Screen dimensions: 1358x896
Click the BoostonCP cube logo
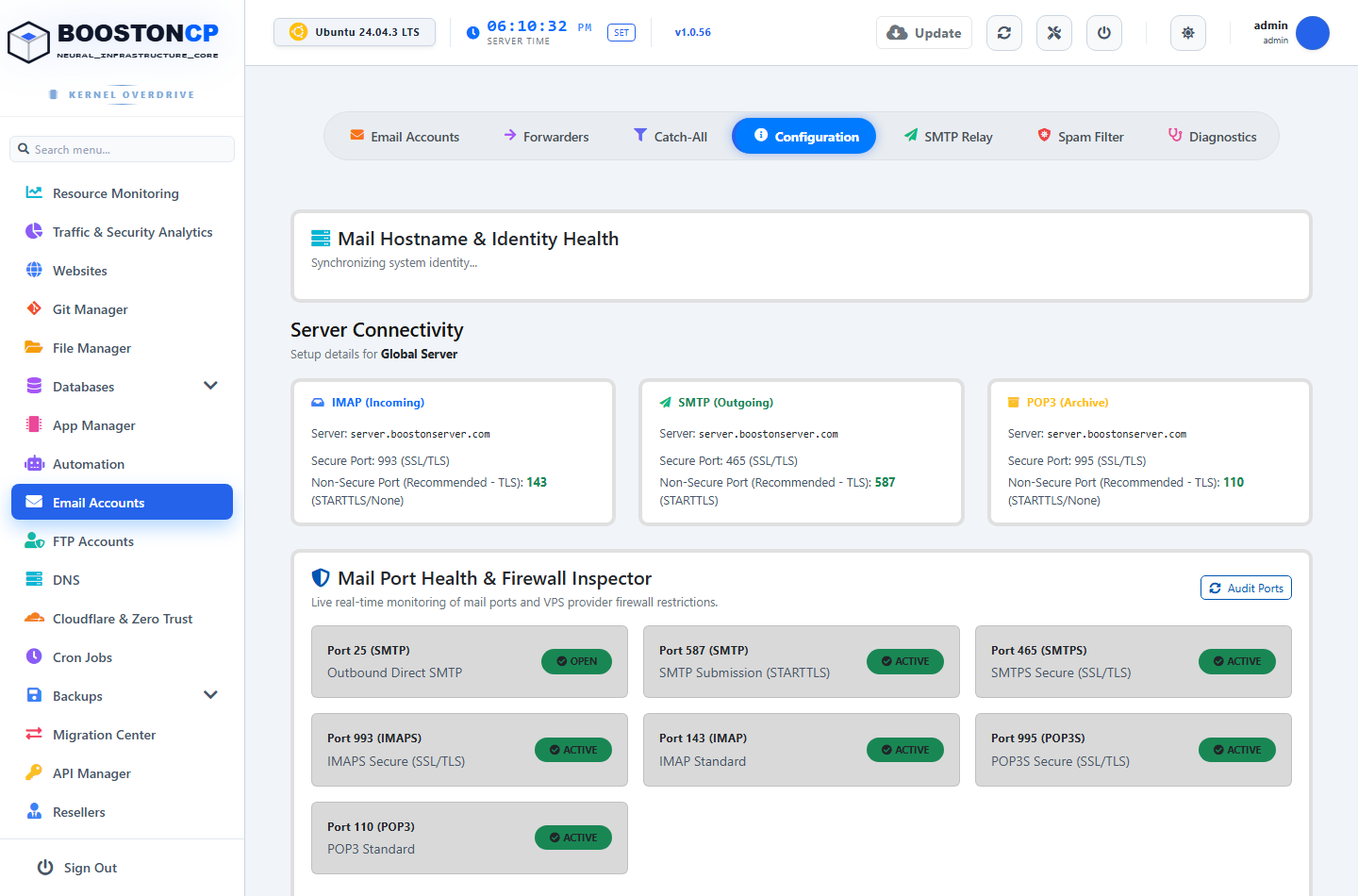pos(28,41)
